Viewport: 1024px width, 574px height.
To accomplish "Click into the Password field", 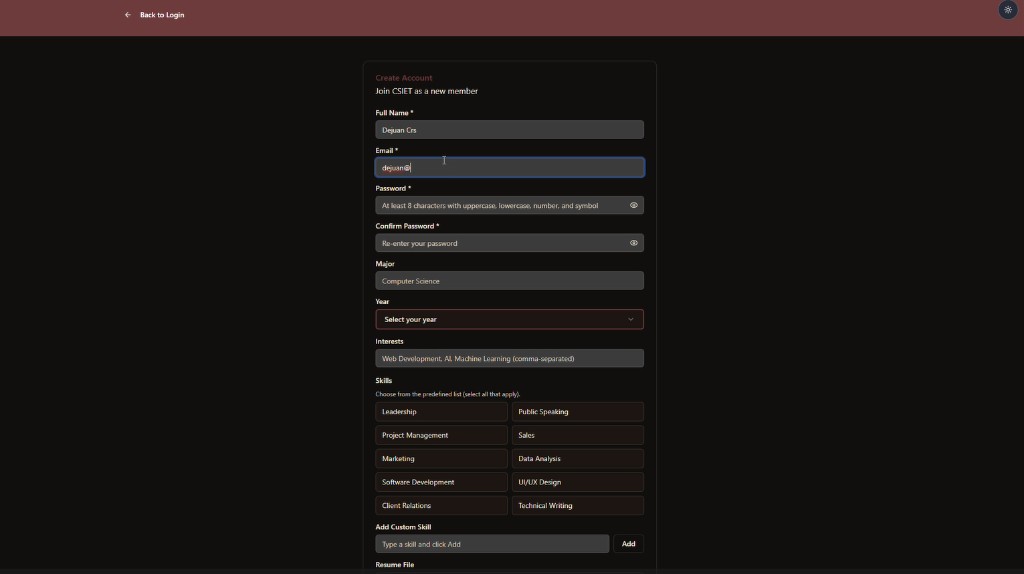I will (x=509, y=206).
